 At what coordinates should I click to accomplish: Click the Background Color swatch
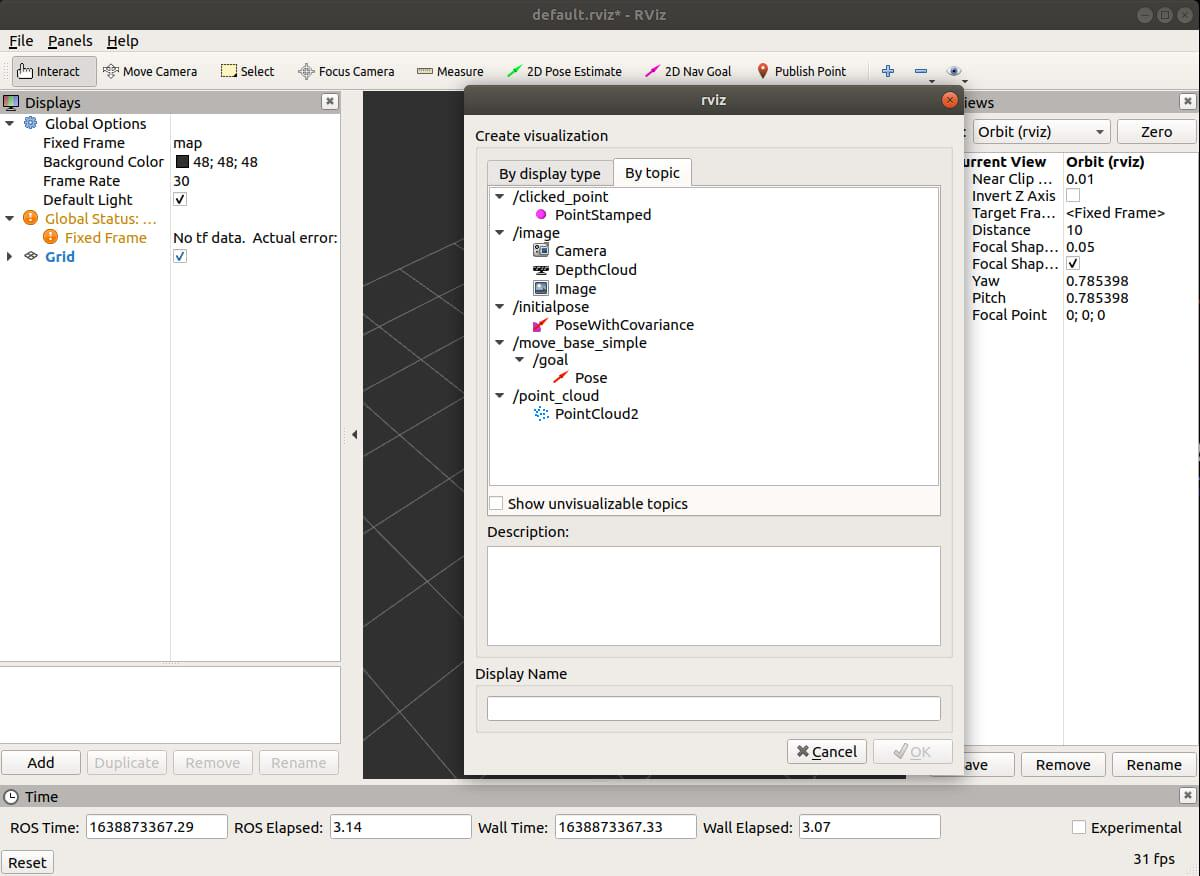[x=182, y=162]
